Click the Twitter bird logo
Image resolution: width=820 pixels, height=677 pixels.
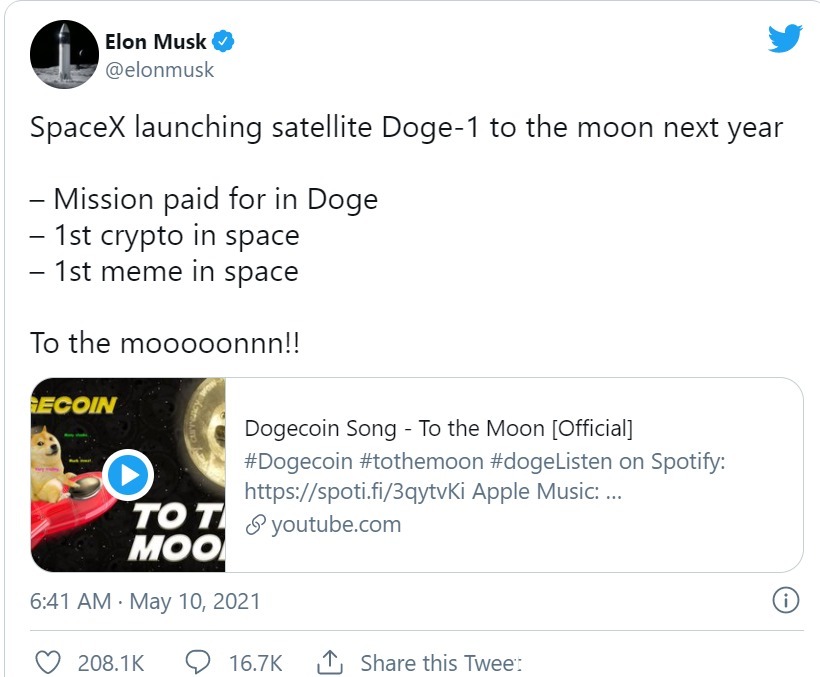point(784,37)
